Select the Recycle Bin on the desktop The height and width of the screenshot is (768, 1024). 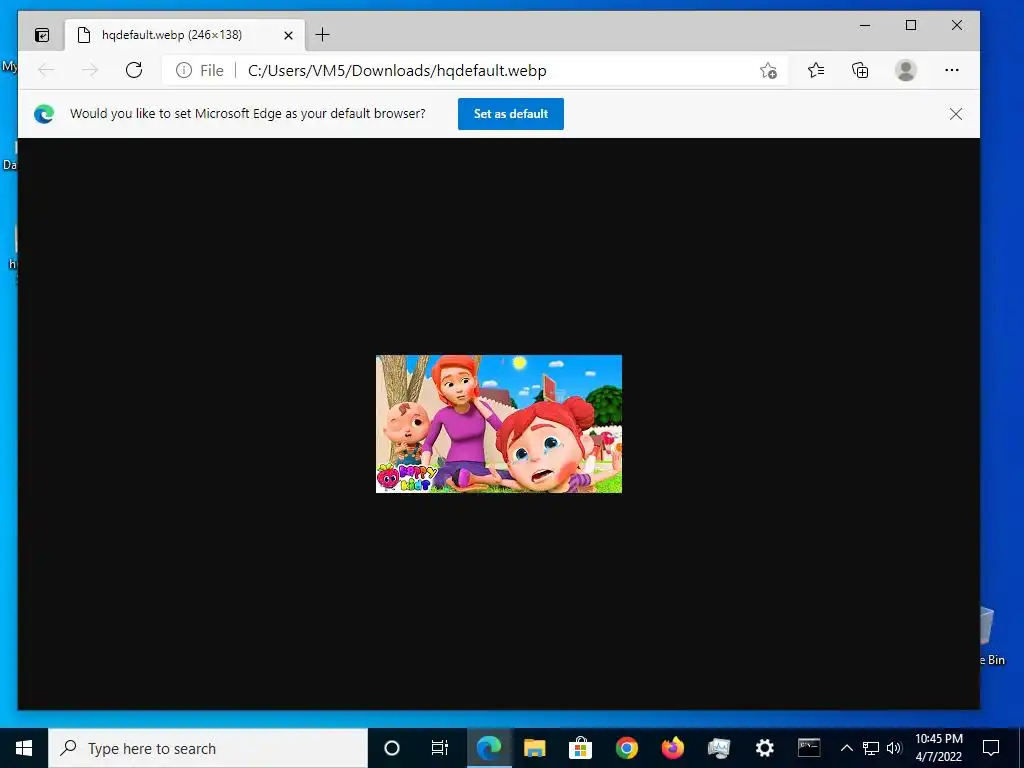pyautogui.click(x=993, y=637)
